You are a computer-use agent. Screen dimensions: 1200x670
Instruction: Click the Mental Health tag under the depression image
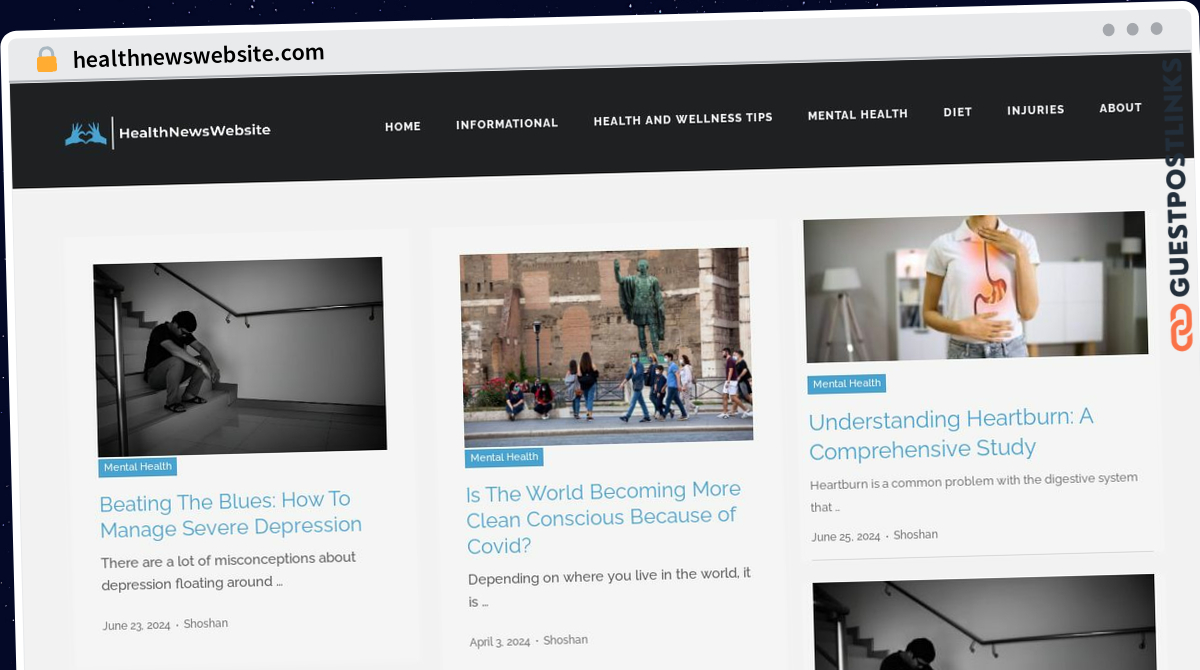(138, 467)
